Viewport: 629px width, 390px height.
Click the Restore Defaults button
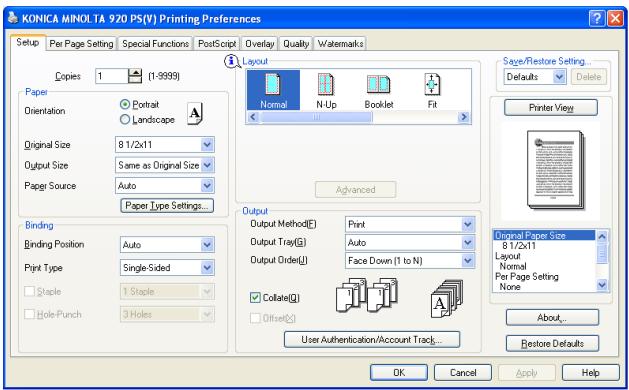coord(552,343)
